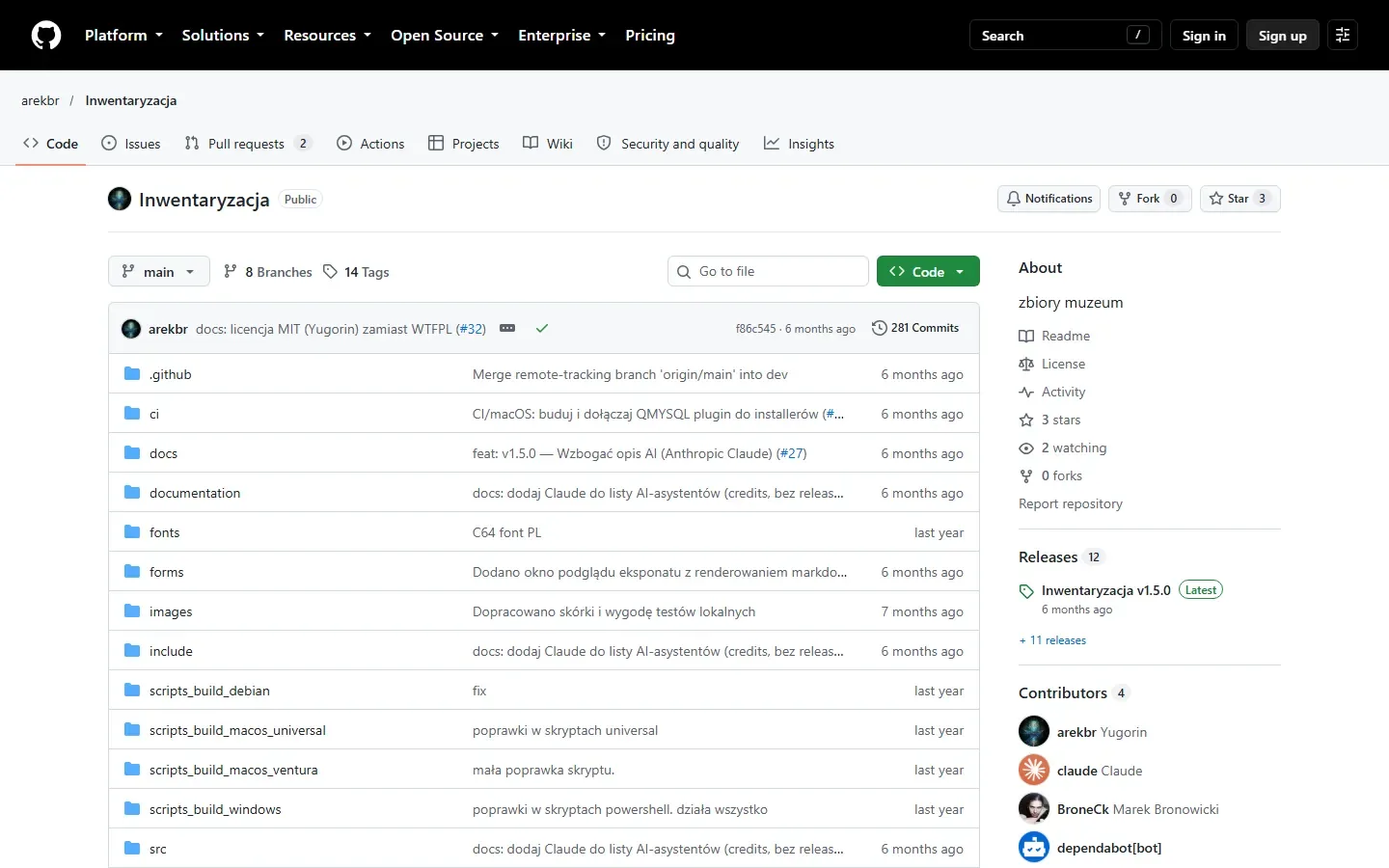Open the Pull requests tab
This screenshot has width=1389, height=868.
[x=248, y=144]
